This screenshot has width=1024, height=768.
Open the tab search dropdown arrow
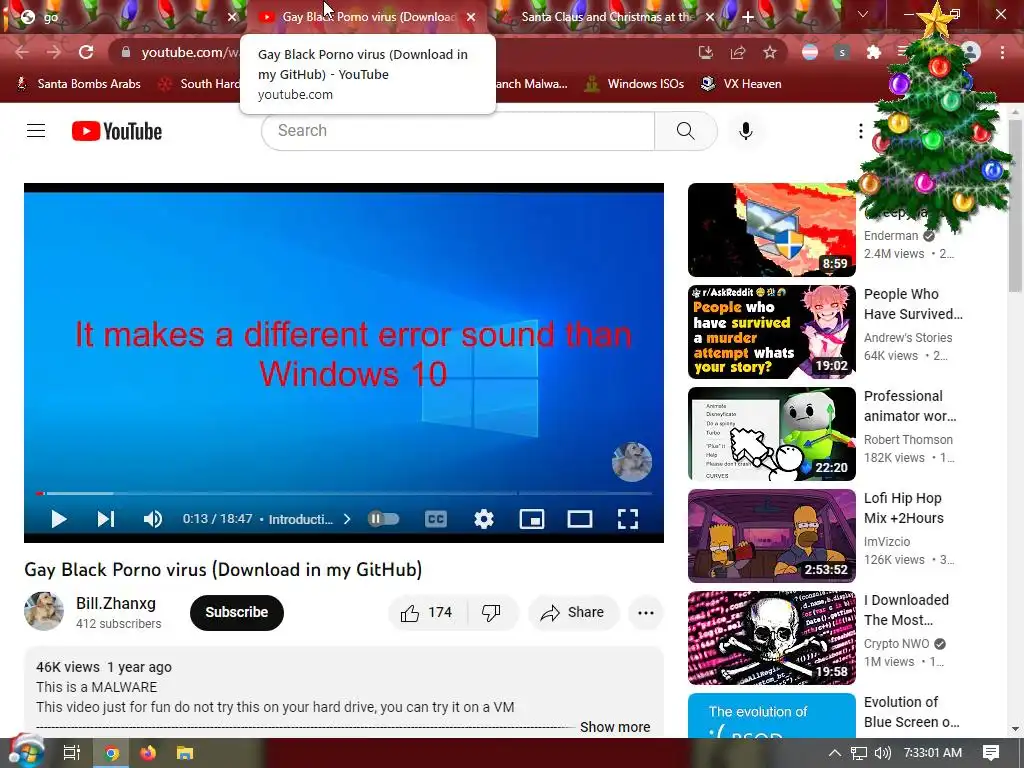tap(863, 14)
